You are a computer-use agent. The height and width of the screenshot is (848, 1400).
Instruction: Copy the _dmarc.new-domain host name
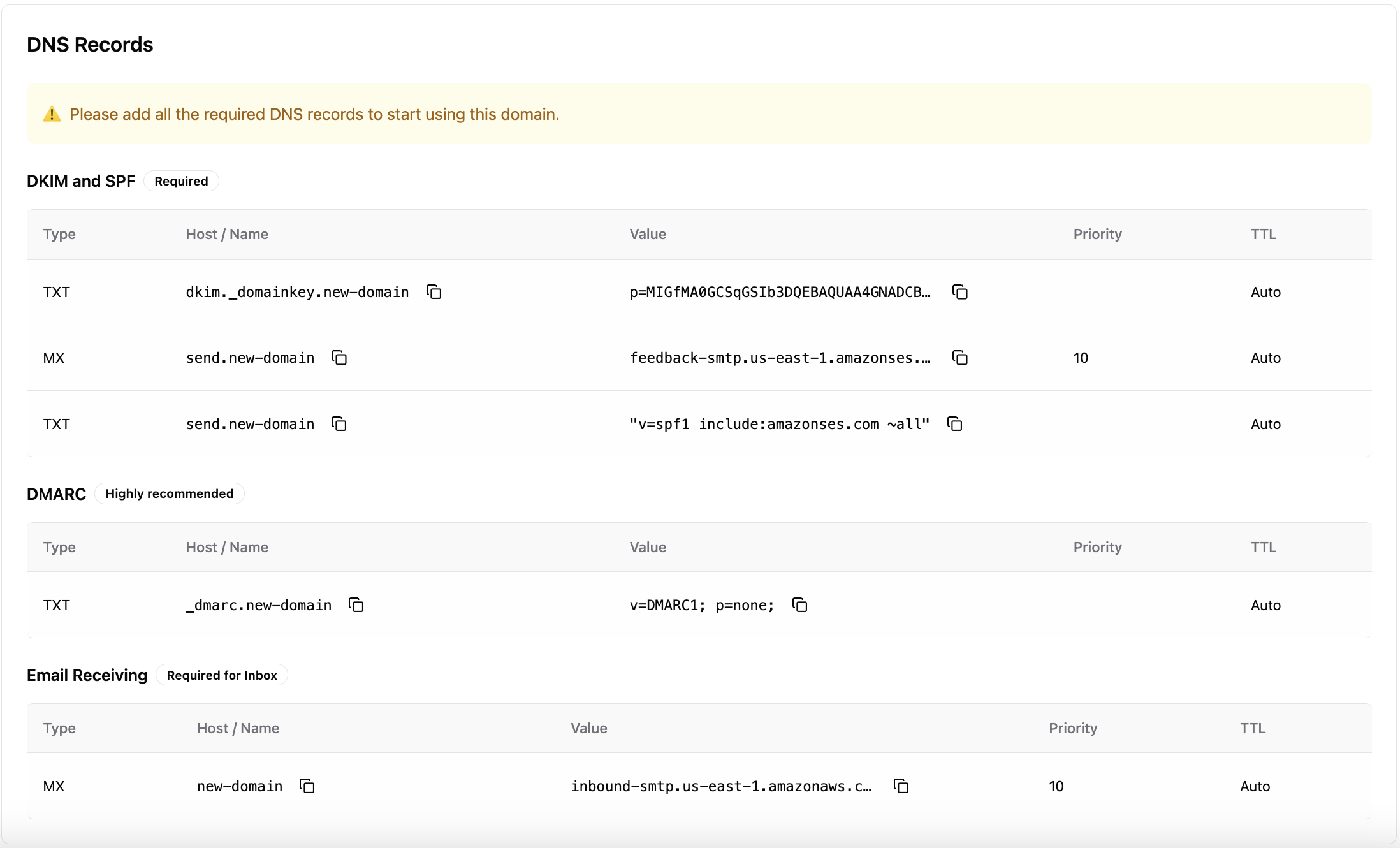pos(355,605)
